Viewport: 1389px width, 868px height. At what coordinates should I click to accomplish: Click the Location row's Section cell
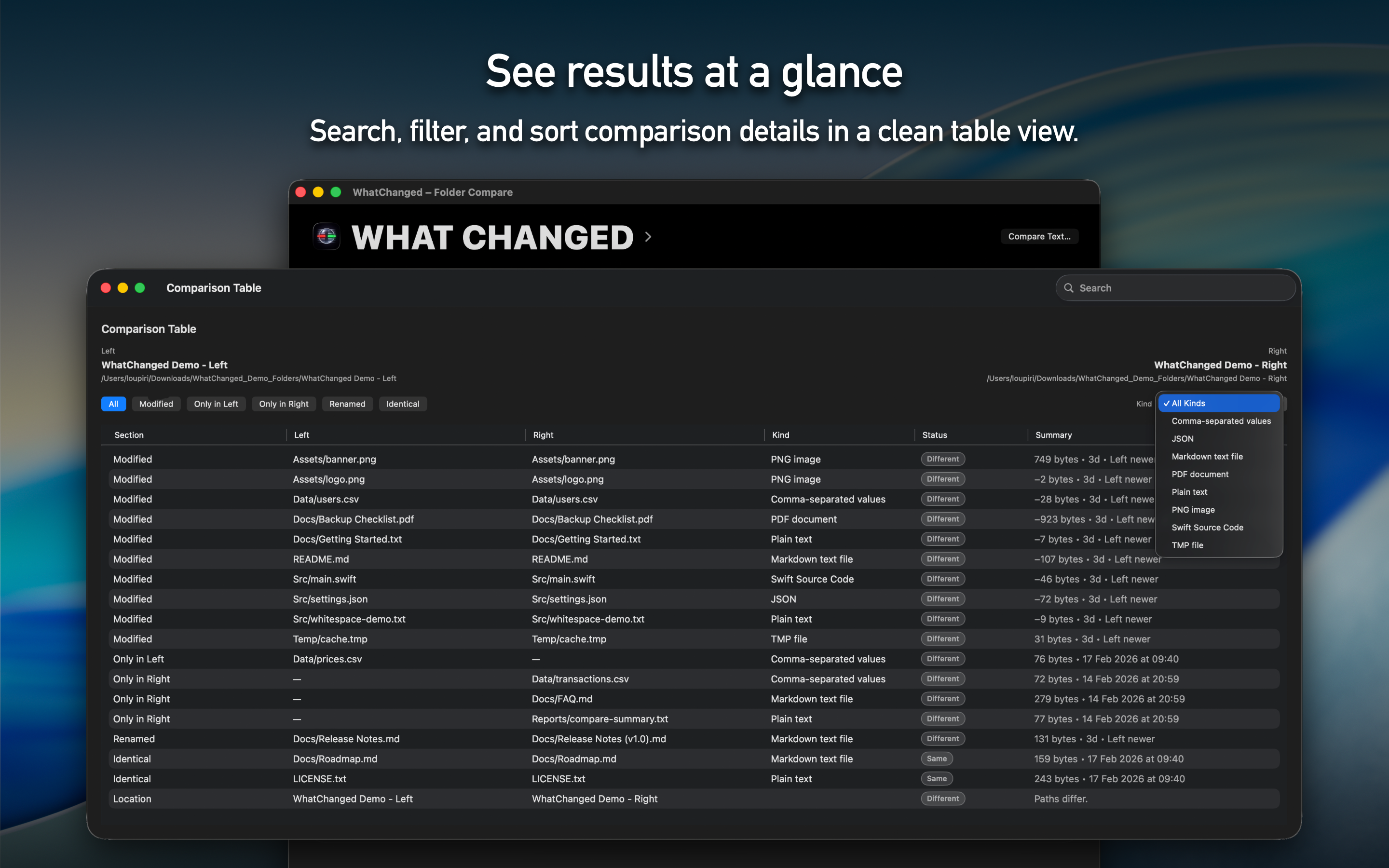coord(132,799)
